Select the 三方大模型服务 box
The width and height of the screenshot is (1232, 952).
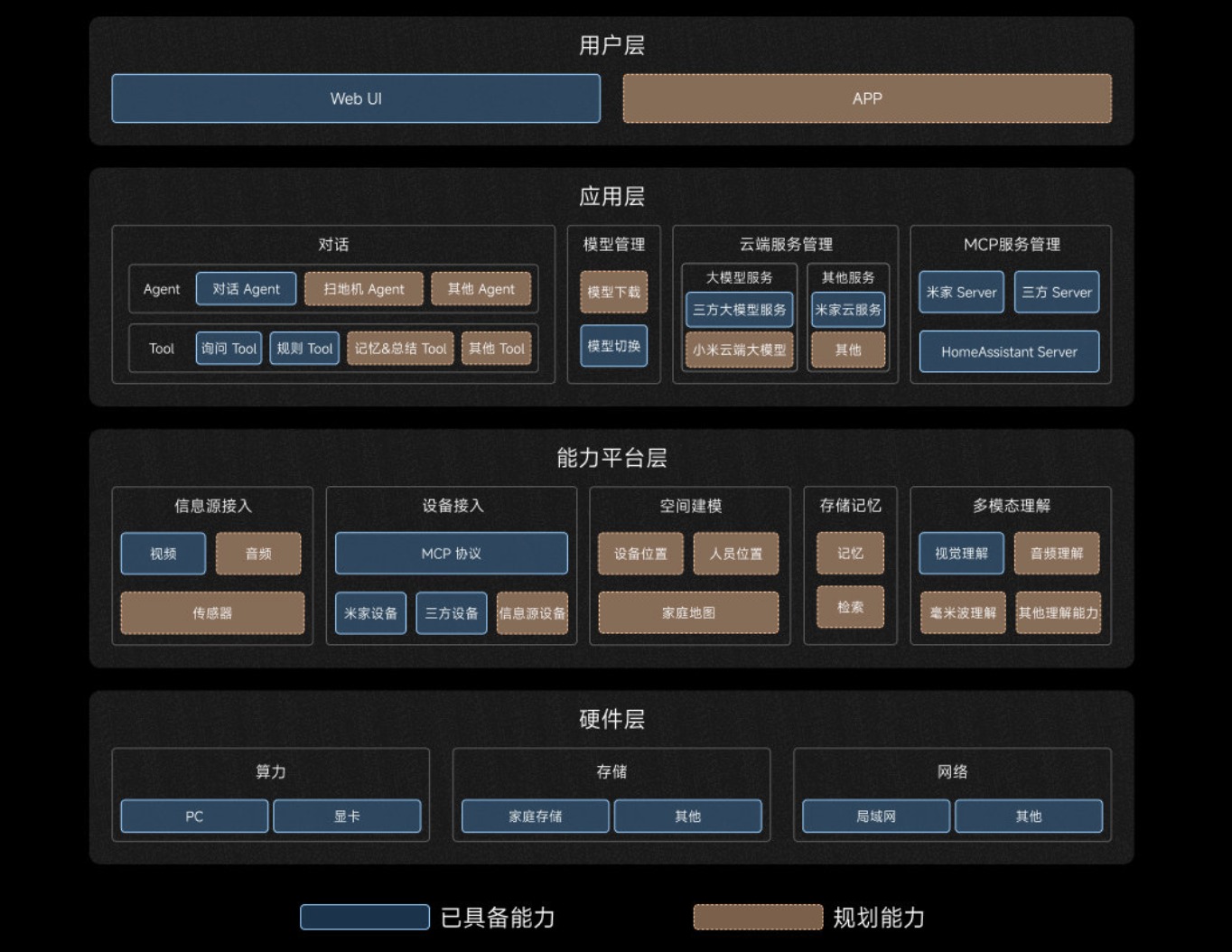pyautogui.click(x=739, y=310)
